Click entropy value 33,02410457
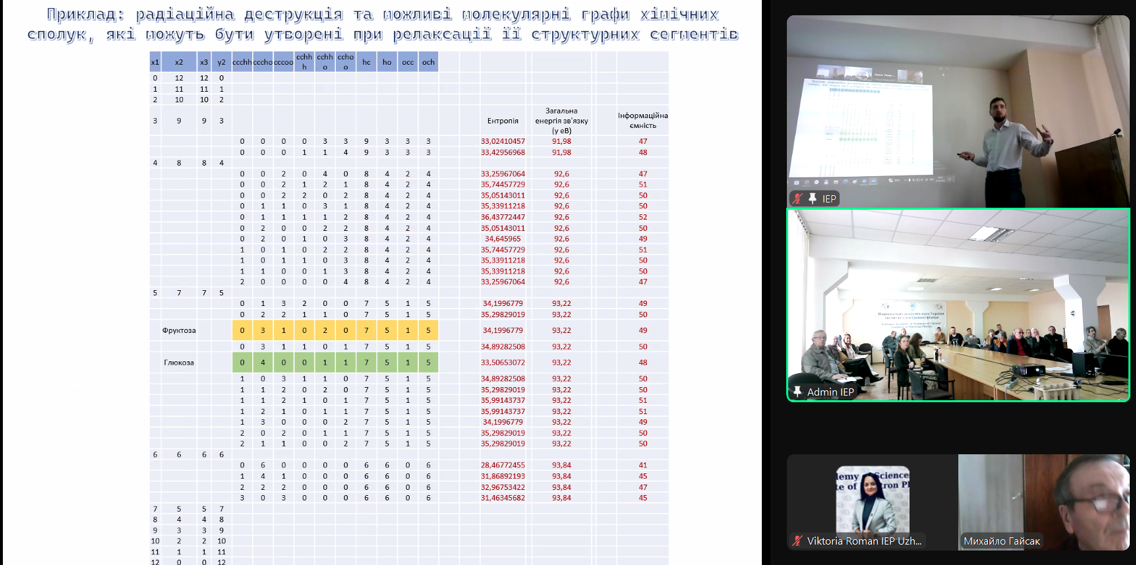Viewport: 1136px width, 565px height. pyautogui.click(x=503, y=141)
